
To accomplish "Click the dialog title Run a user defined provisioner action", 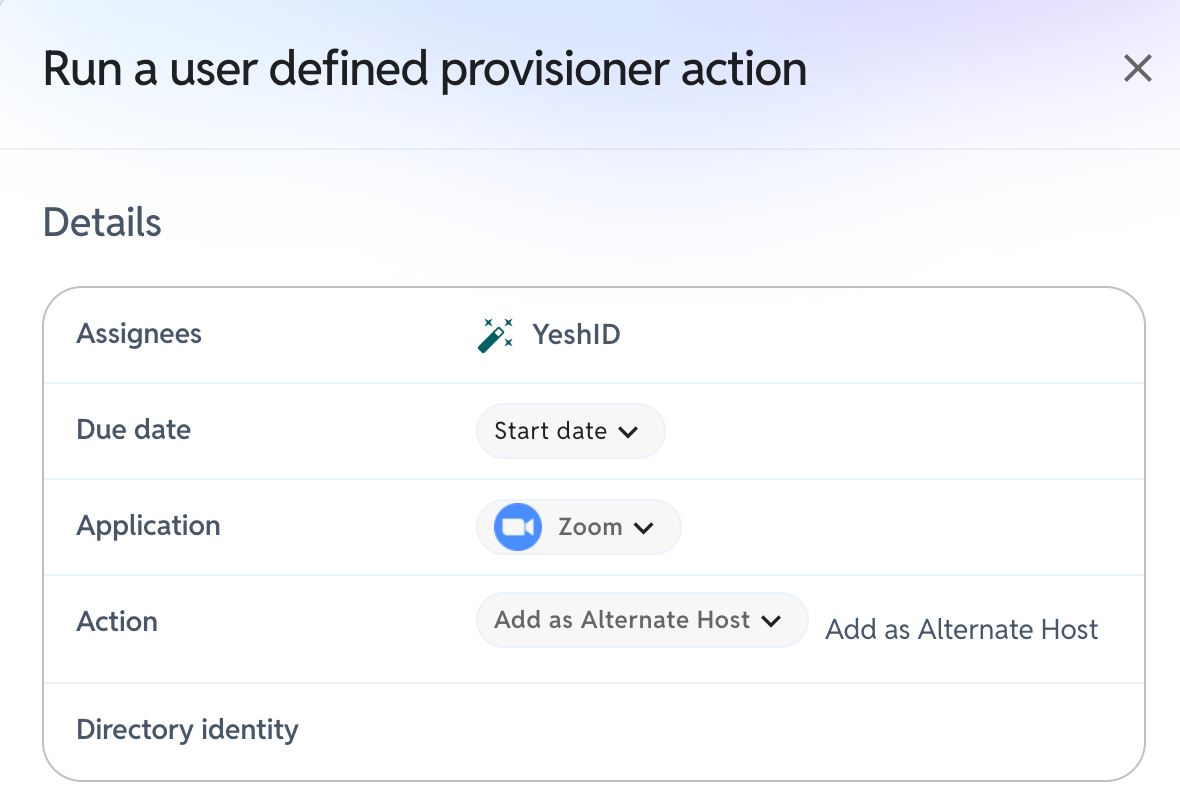I will click(x=425, y=69).
